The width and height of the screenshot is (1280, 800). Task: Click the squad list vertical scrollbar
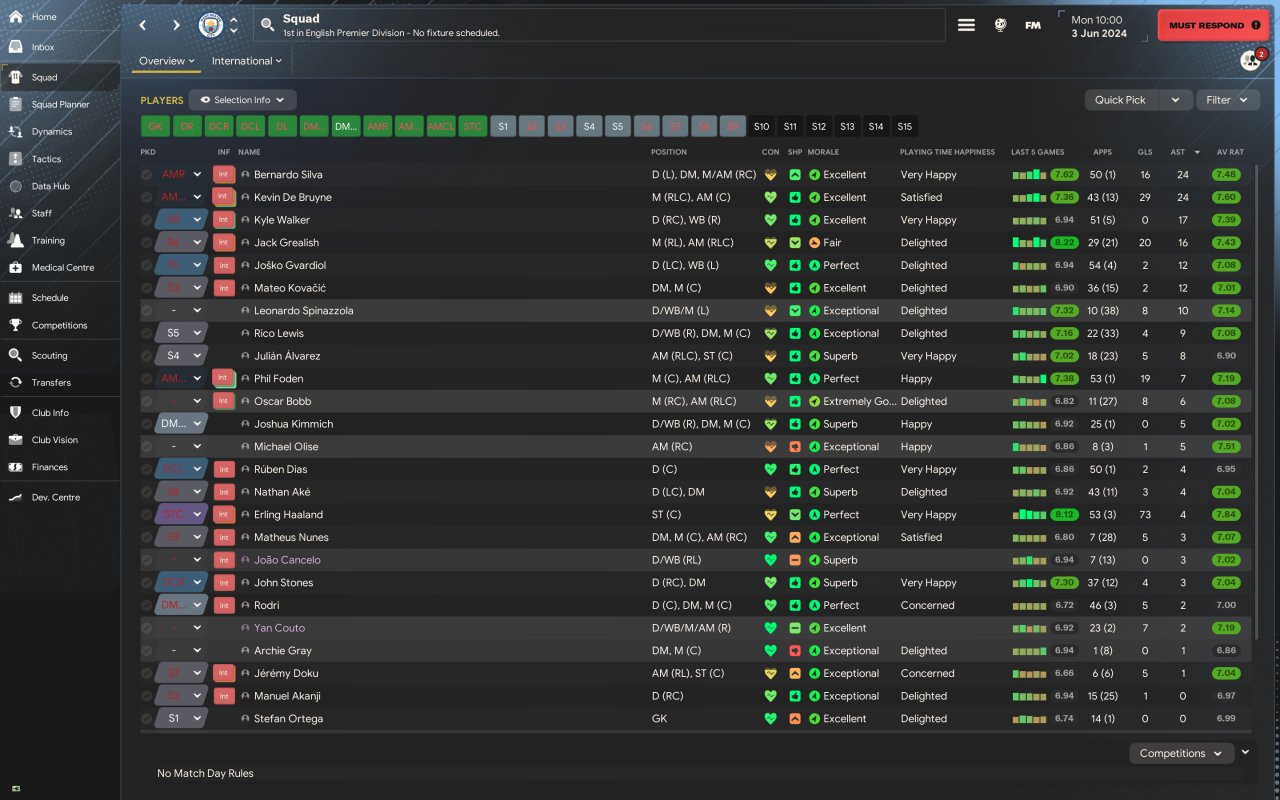pos(1256,400)
